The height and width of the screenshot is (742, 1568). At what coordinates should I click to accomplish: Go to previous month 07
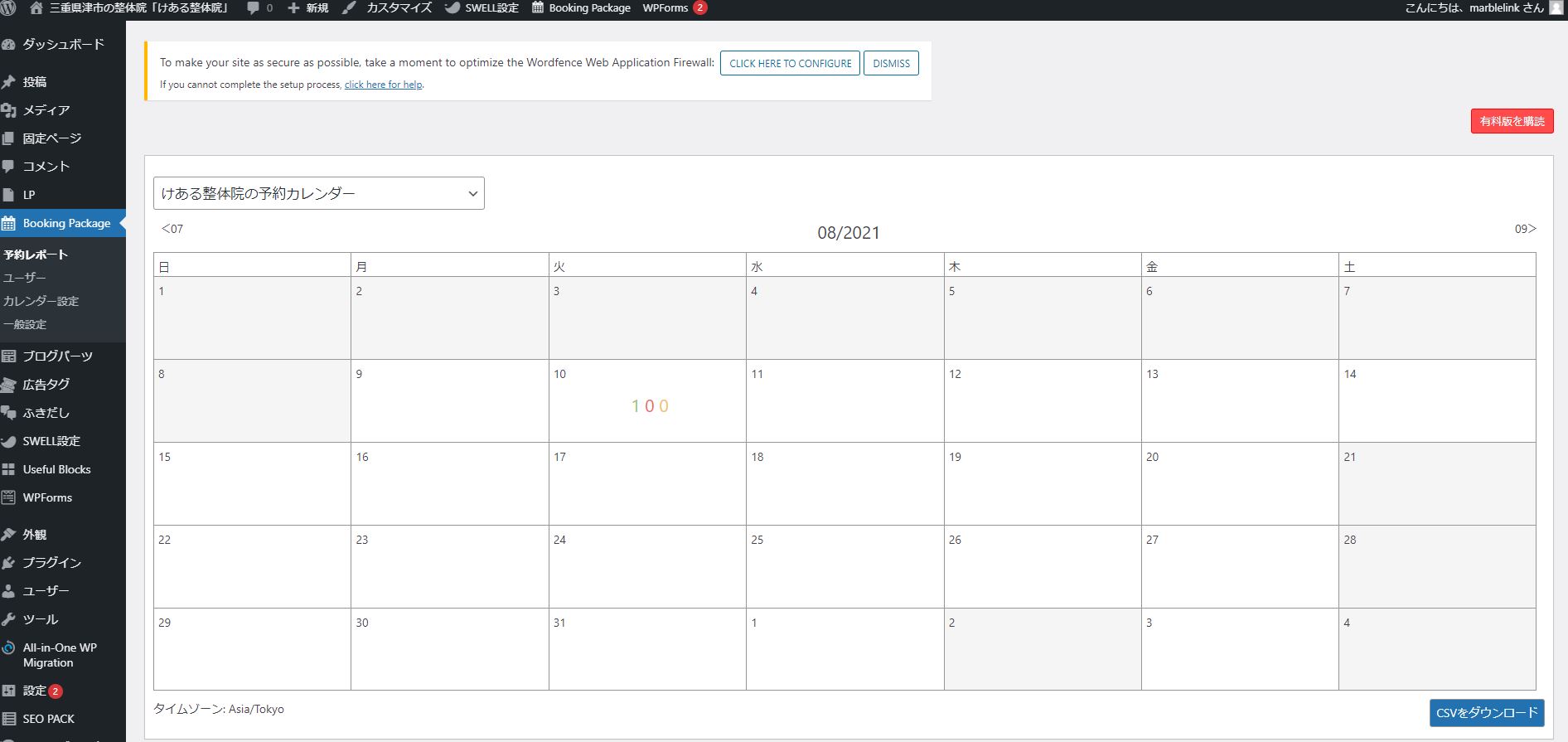pyautogui.click(x=172, y=229)
